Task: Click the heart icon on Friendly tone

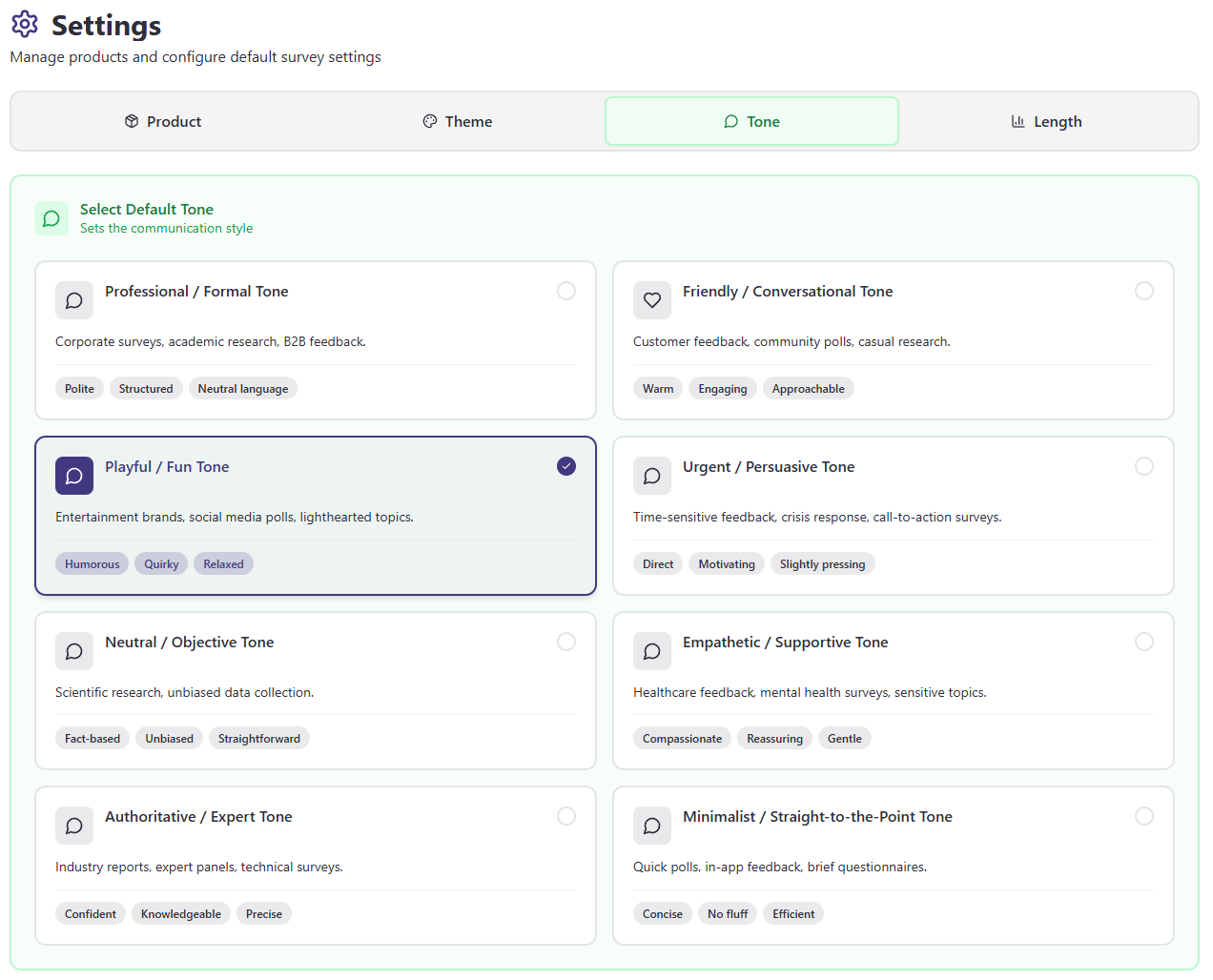Action: click(652, 300)
